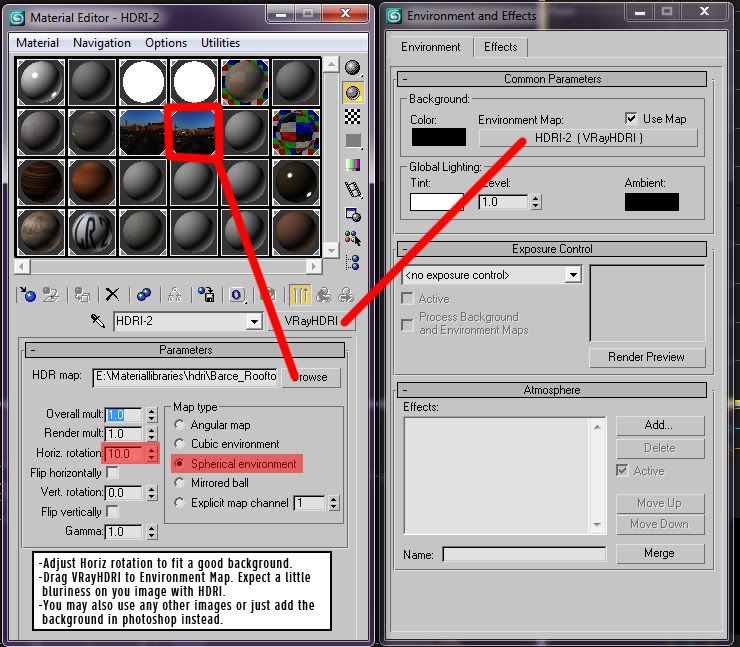Image resolution: width=740 pixels, height=647 pixels.
Task: Click the Go to Parent icon
Action: point(323,294)
